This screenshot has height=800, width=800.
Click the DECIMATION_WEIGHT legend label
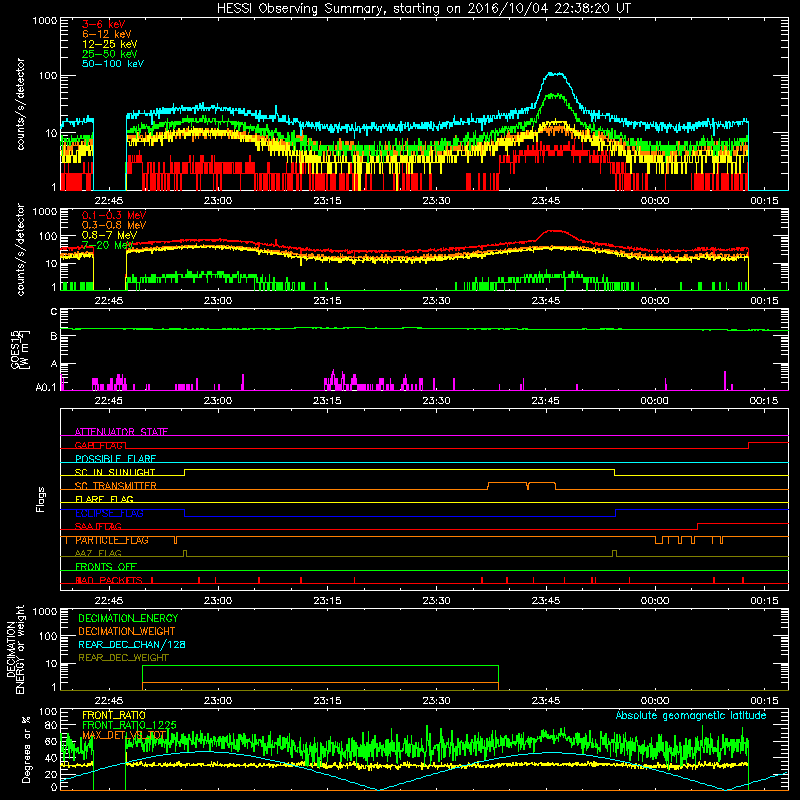[127, 631]
